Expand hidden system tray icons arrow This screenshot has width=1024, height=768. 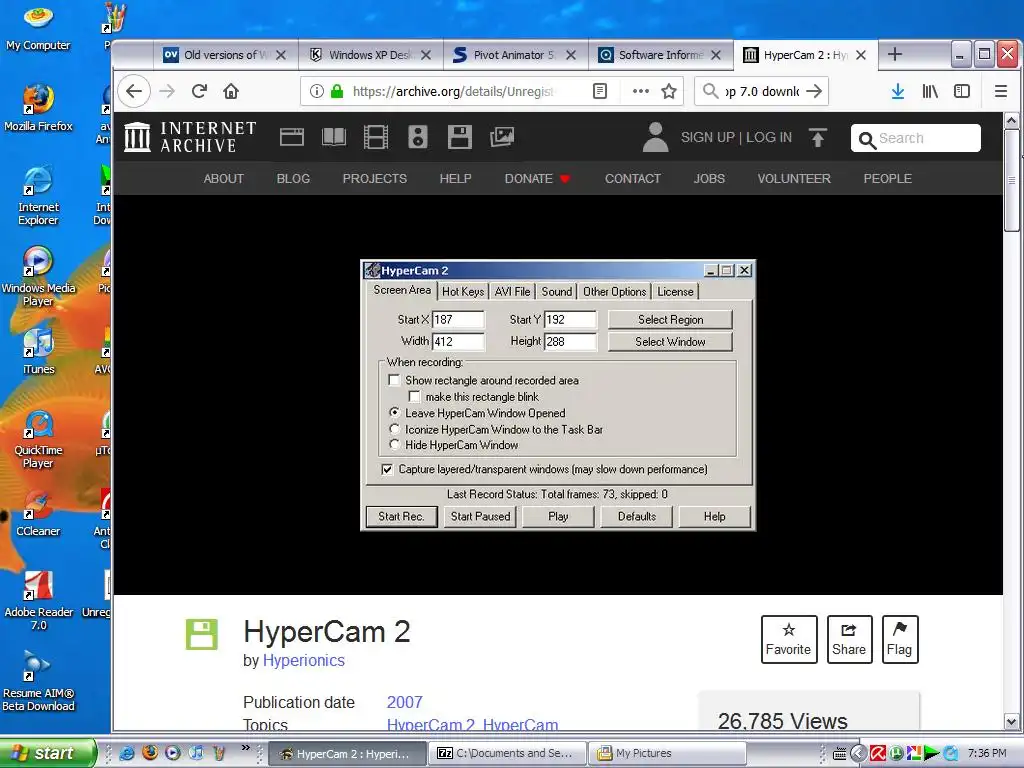(859, 753)
